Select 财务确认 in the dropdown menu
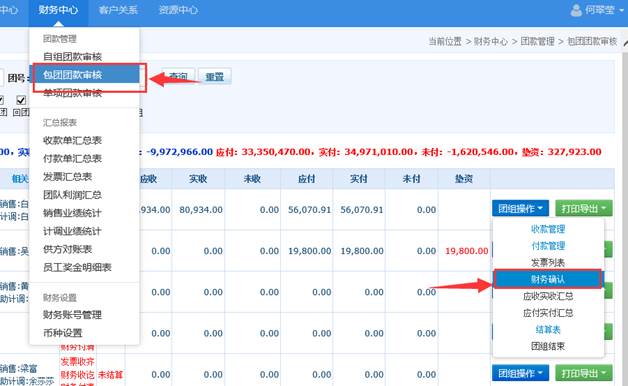 548,279
